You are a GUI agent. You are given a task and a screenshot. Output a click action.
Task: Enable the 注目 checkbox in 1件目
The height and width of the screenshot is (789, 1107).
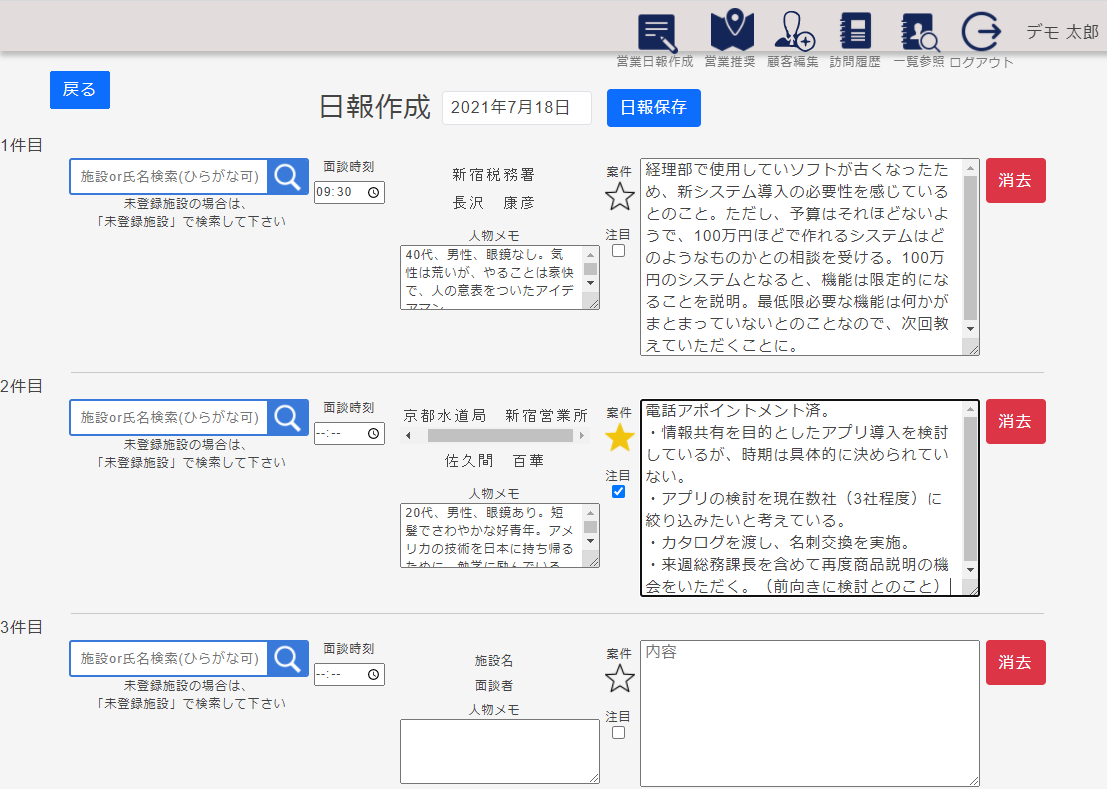tap(618, 251)
